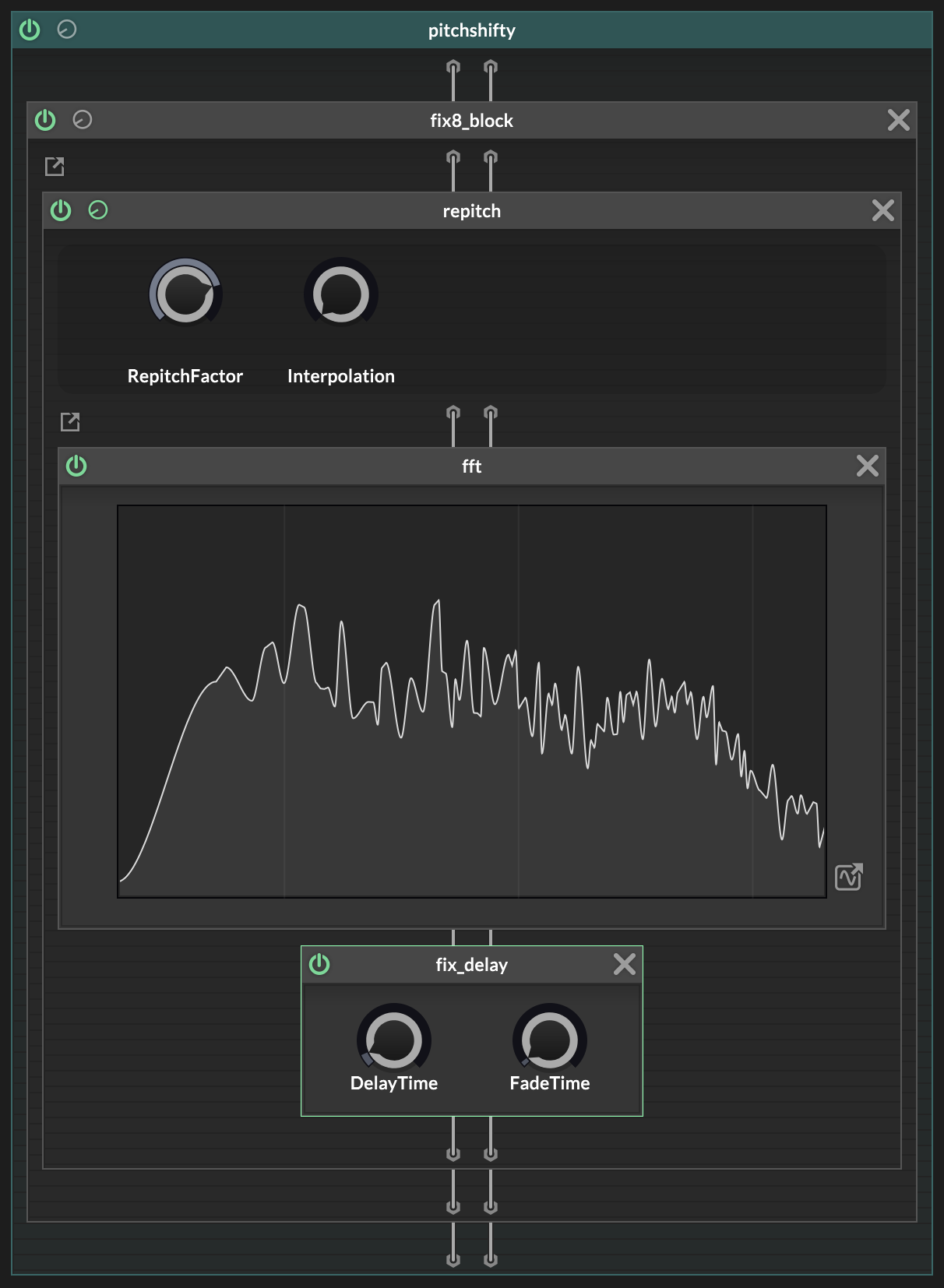Click the FadeTime knob
This screenshot has height=1288, width=944.
tap(549, 1040)
